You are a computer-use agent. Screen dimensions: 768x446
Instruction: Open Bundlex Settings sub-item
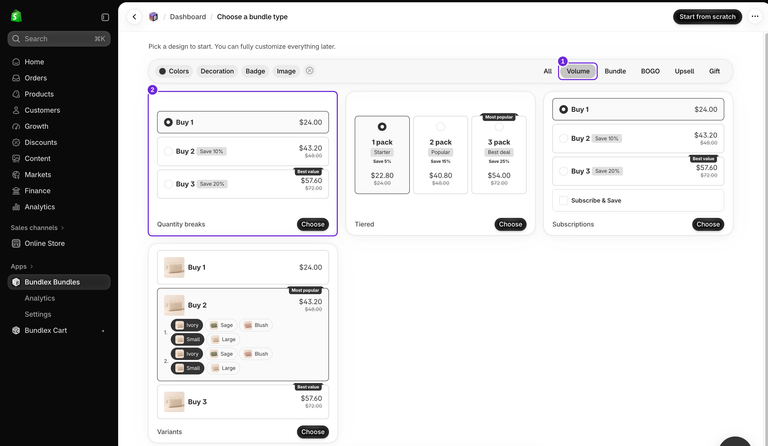pos(38,314)
